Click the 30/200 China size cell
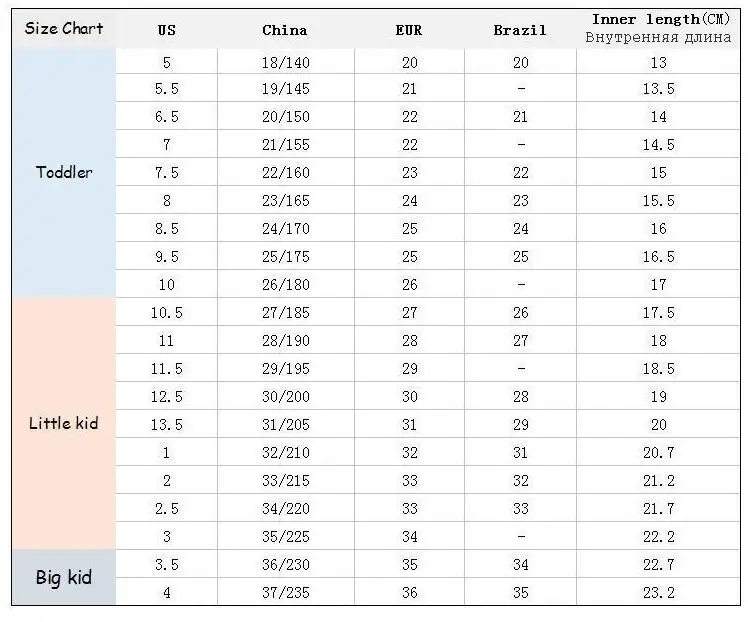Image resolution: width=748 pixels, height=622 pixels. 285,396
